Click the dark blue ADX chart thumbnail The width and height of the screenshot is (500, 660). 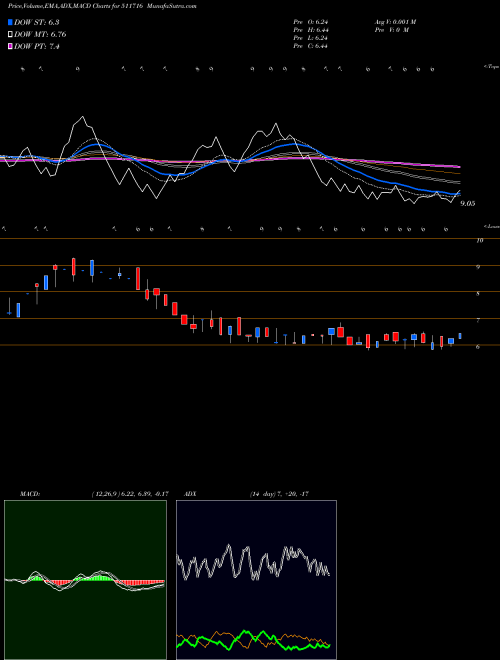(x=256, y=580)
